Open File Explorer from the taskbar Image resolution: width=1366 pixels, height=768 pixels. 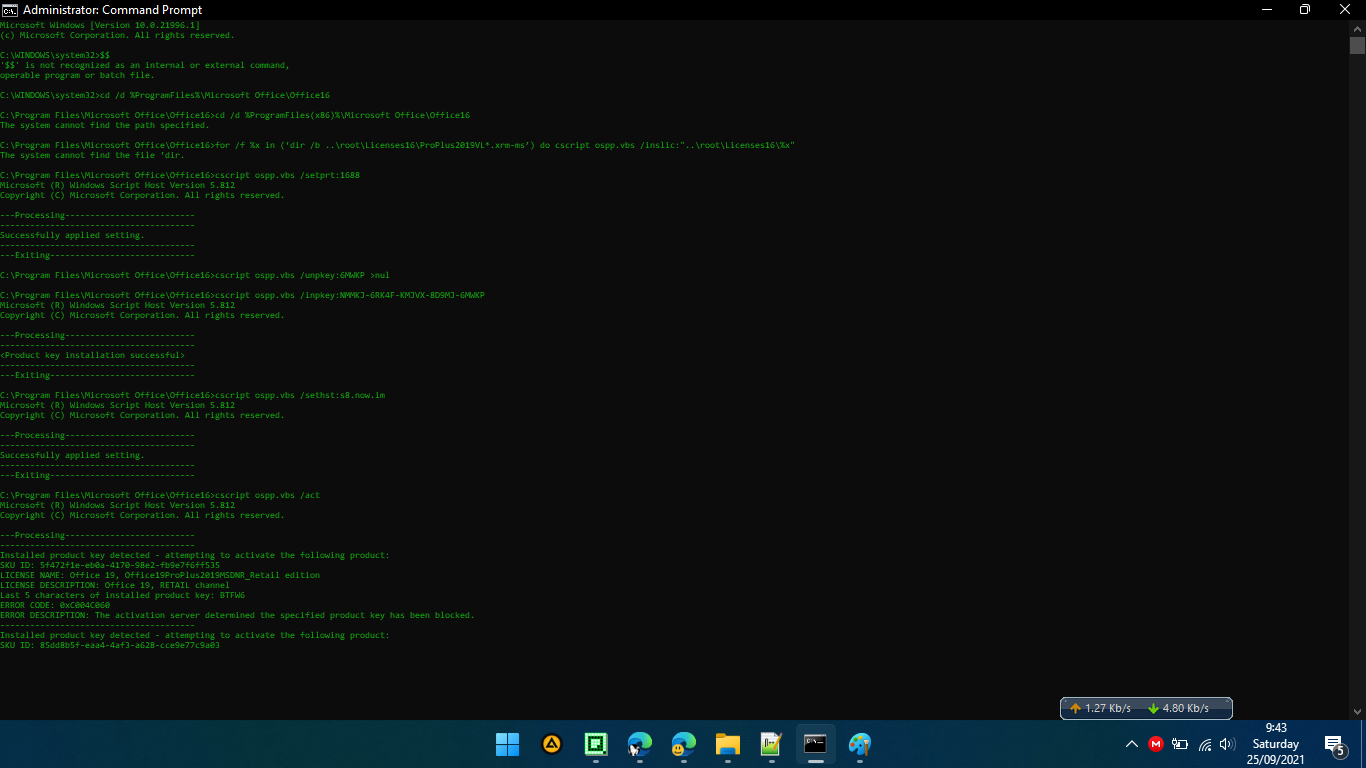pos(727,744)
